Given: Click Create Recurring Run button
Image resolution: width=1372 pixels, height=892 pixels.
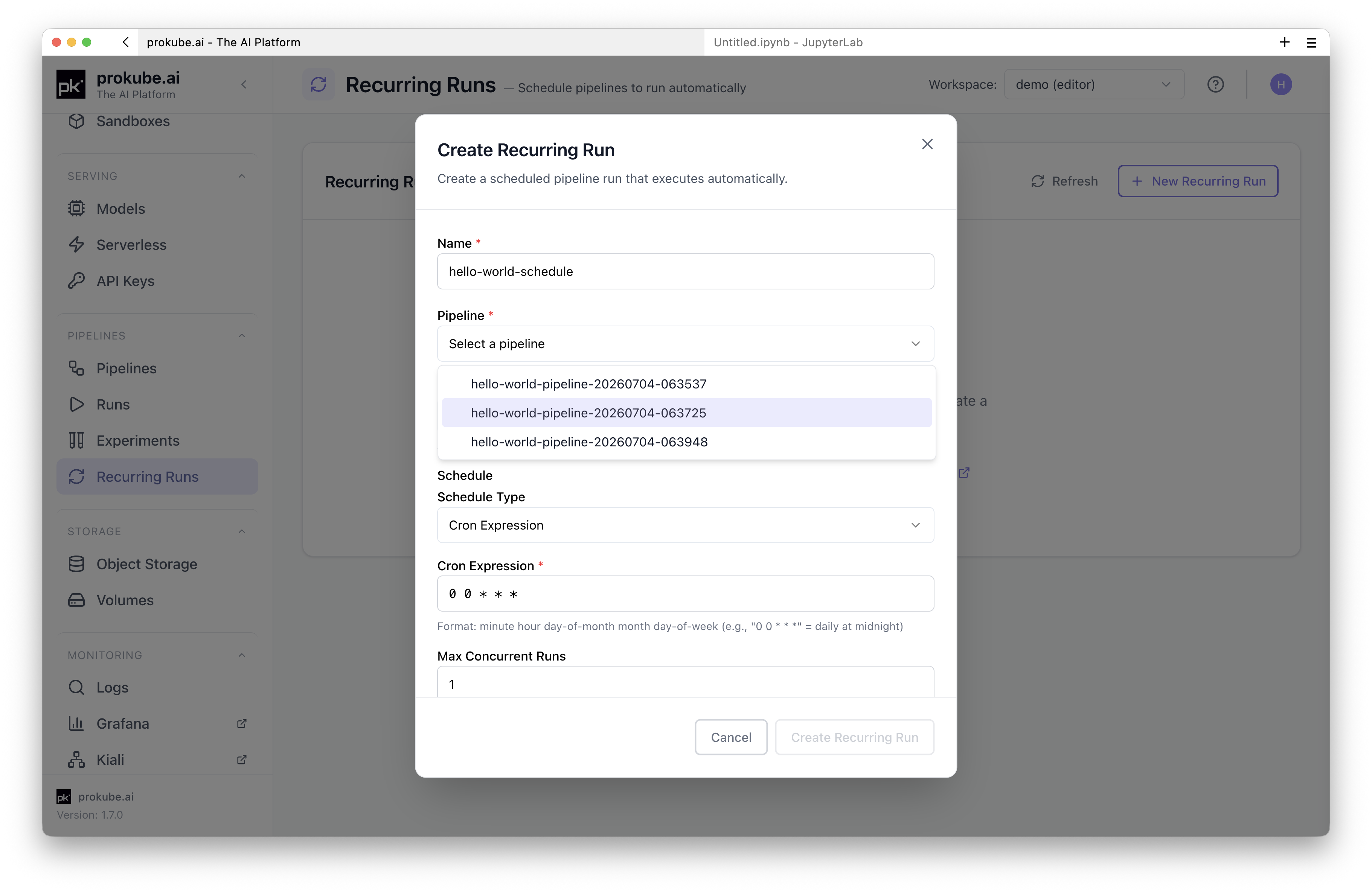Looking at the screenshot, I should click(x=854, y=737).
